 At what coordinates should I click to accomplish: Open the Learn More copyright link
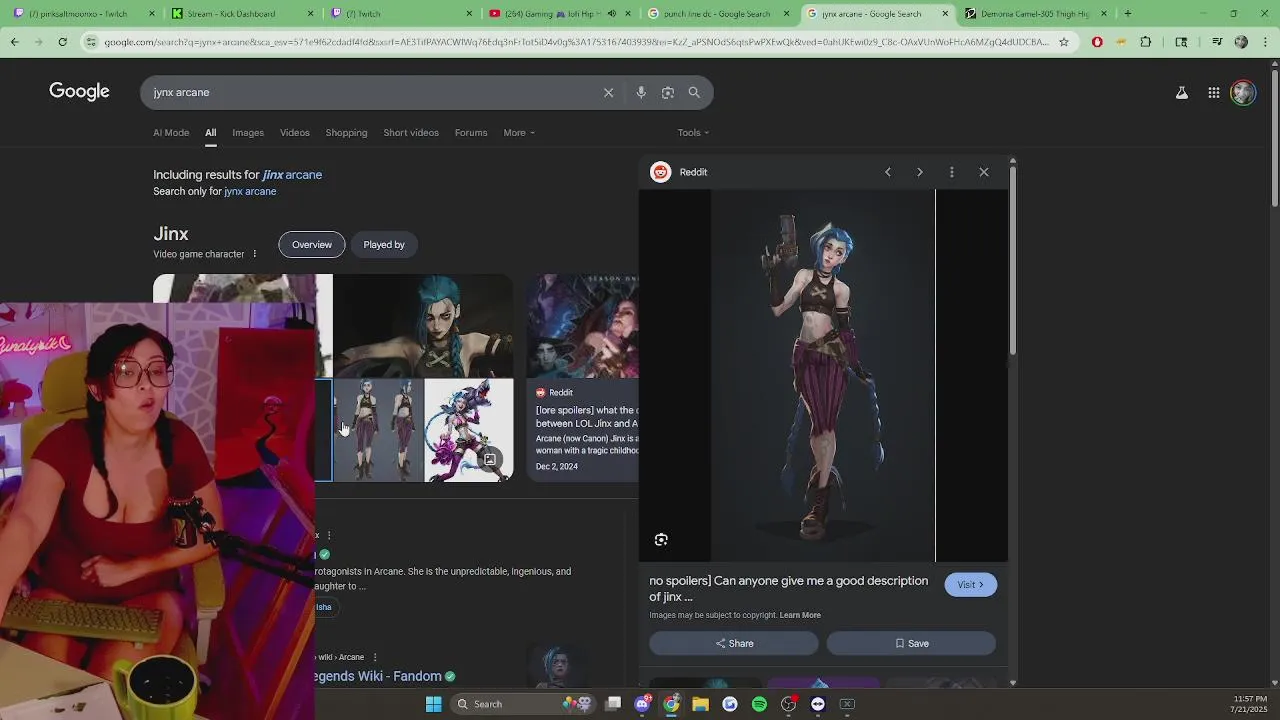coord(800,615)
